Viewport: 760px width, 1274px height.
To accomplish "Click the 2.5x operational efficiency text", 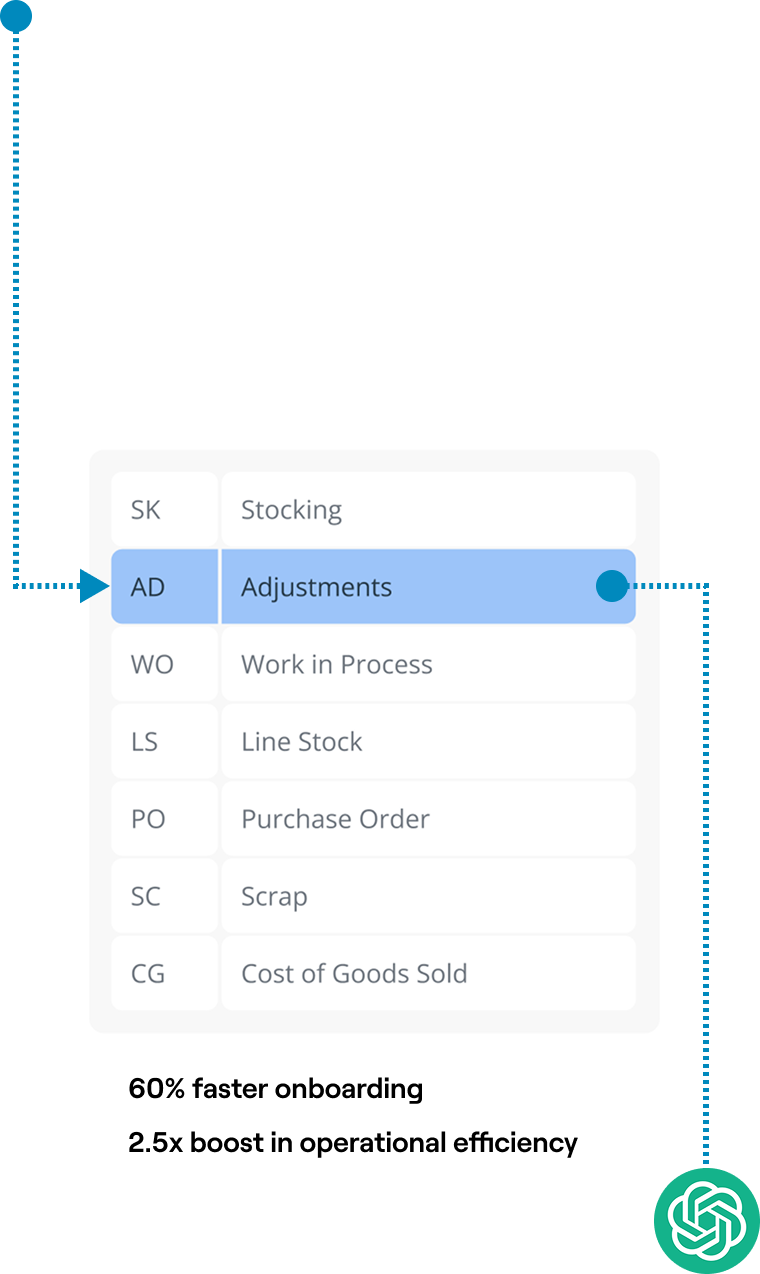I will point(353,1143).
